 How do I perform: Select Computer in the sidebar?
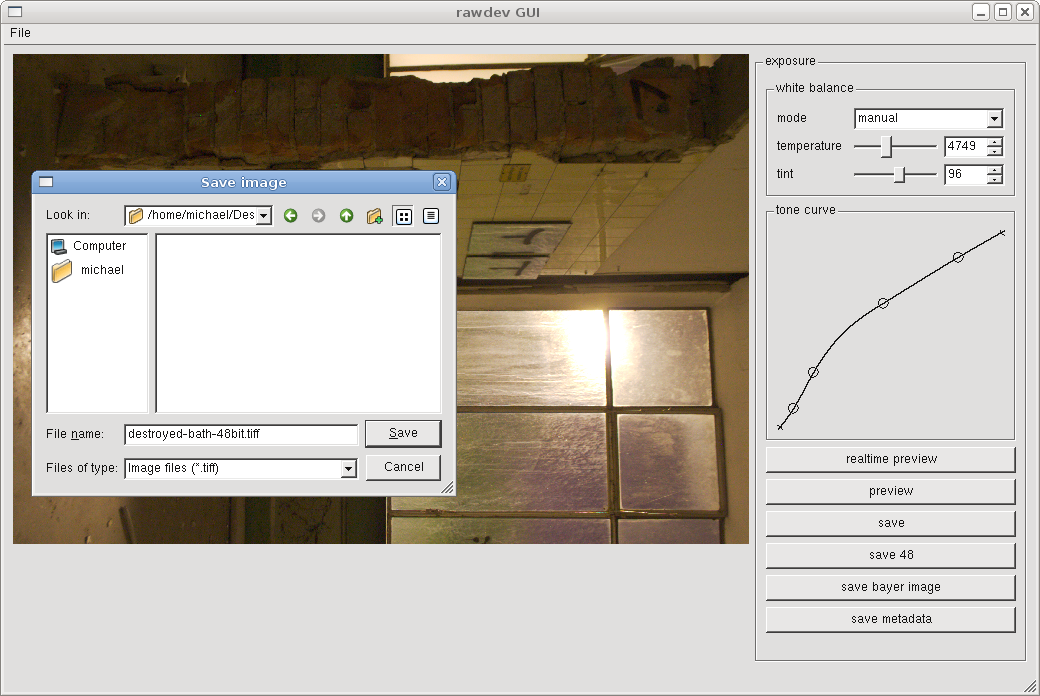98,246
